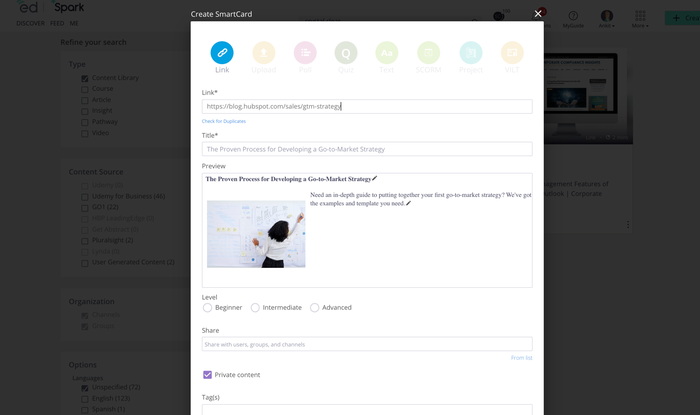Click the Tag(s) input field

click(367, 410)
